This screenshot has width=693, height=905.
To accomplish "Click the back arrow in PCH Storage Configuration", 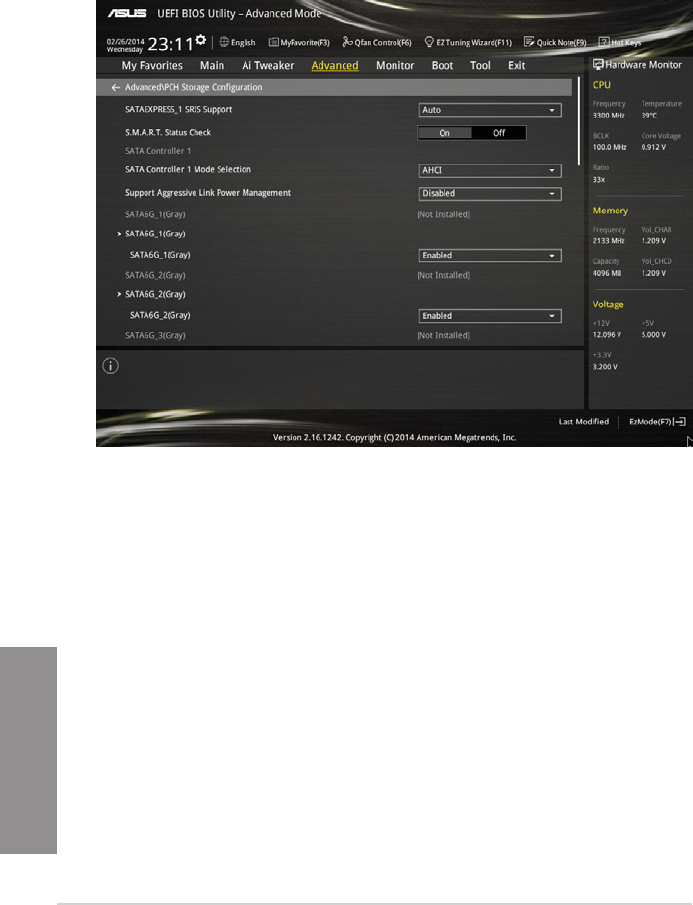I will [x=115, y=88].
